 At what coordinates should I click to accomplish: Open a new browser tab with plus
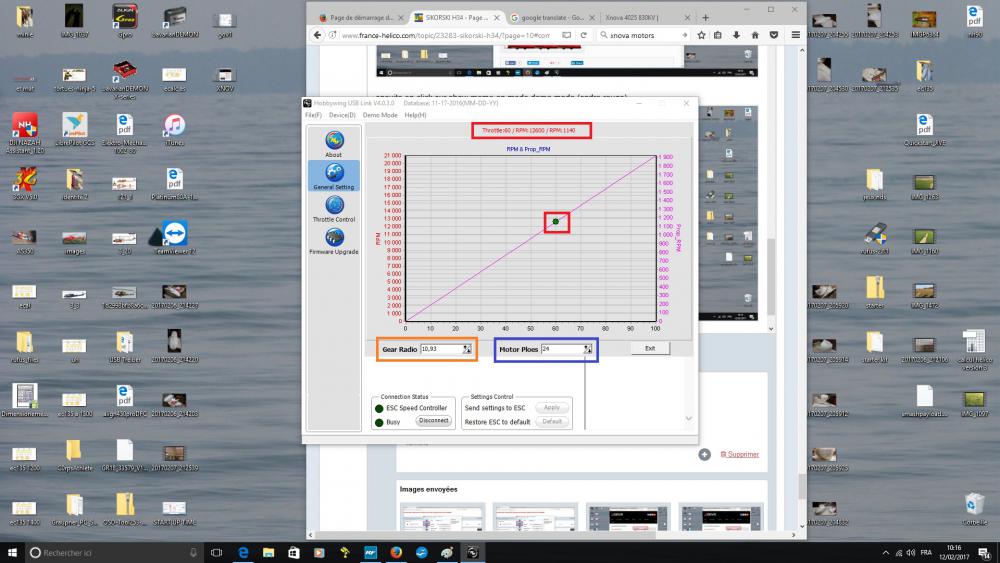tap(705, 18)
